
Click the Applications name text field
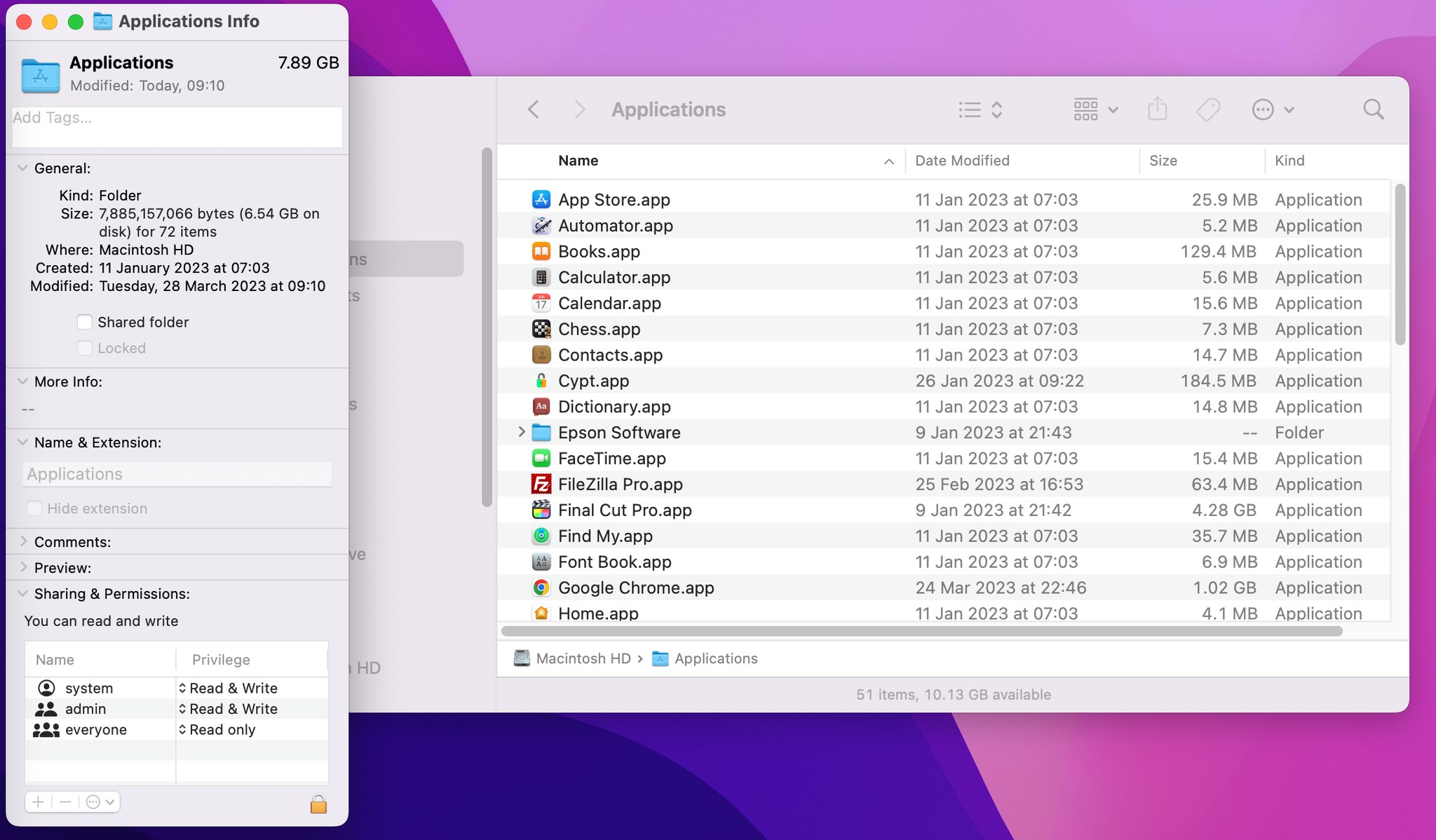pos(177,474)
